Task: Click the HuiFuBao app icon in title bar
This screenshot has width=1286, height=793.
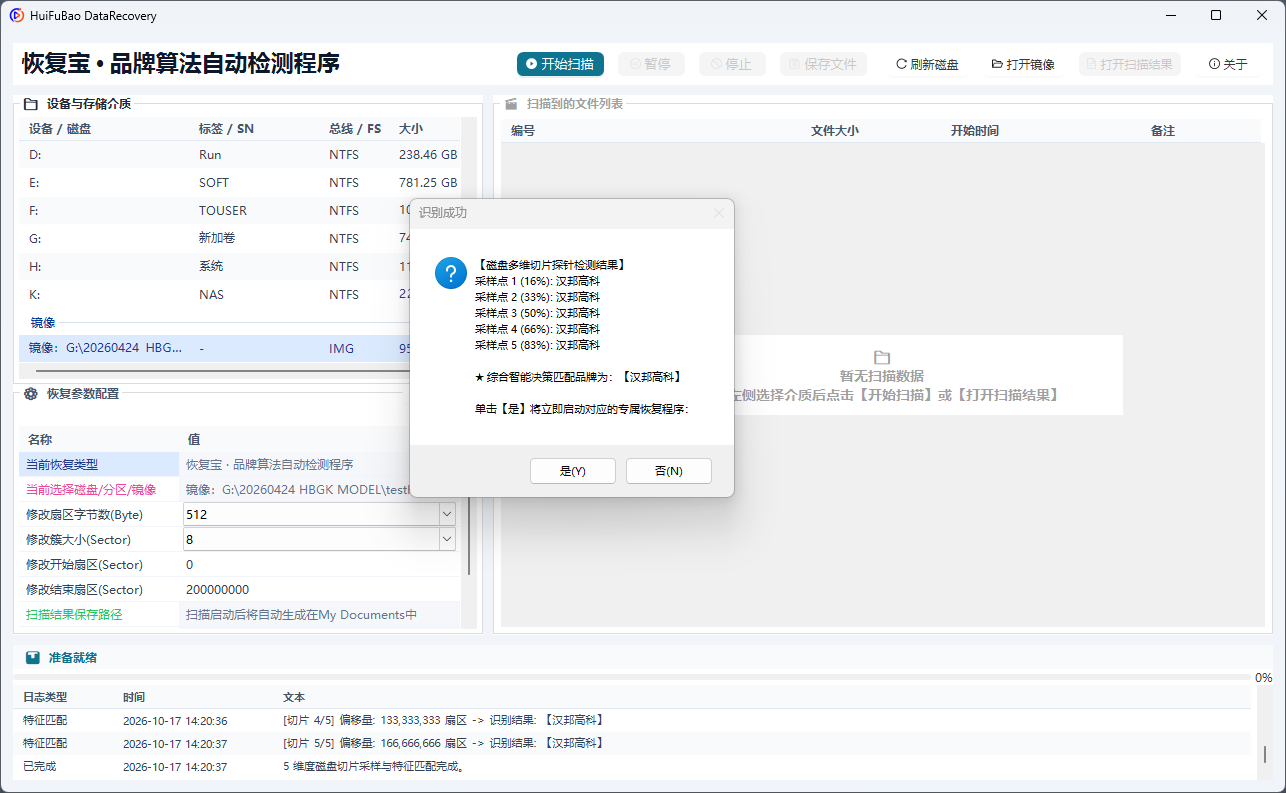Action: pyautogui.click(x=17, y=15)
